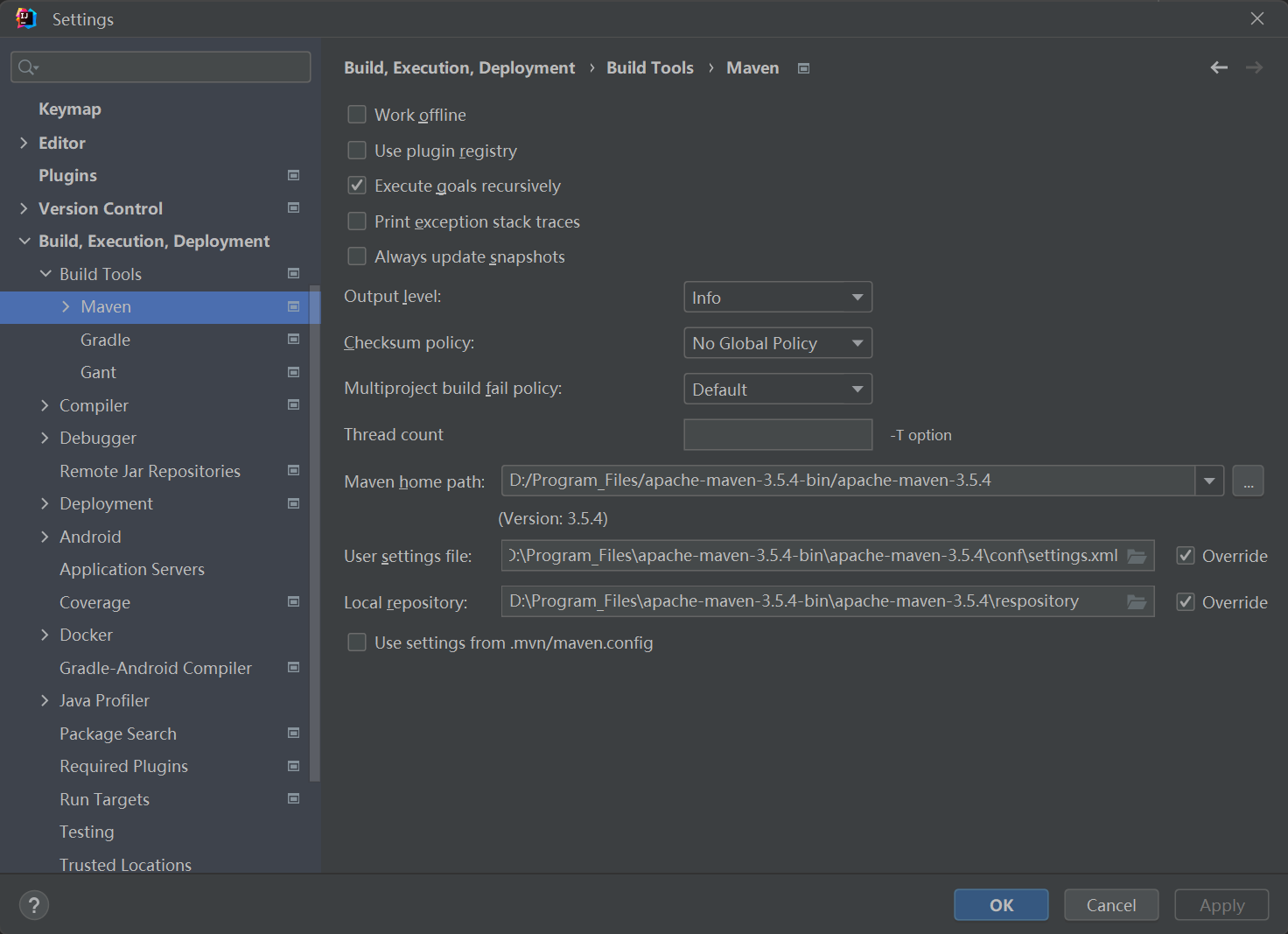Expand the Maven sub-node chevron
The height and width of the screenshot is (934, 1288).
pyautogui.click(x=66, y=306)
